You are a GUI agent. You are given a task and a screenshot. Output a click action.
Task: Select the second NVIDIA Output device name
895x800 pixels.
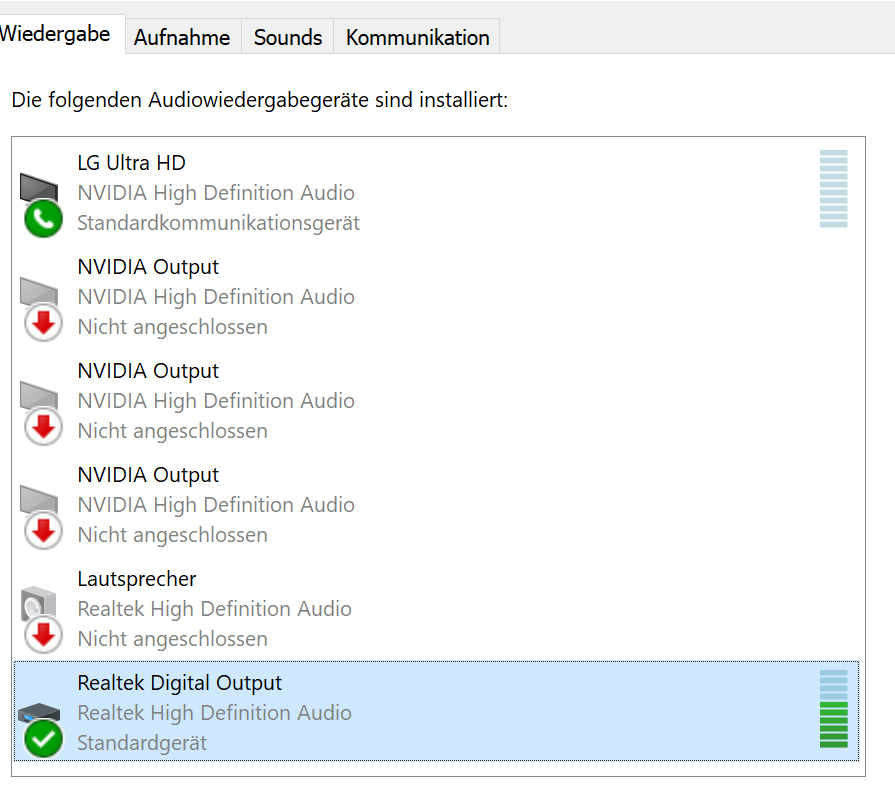click(x=148, y=371)
